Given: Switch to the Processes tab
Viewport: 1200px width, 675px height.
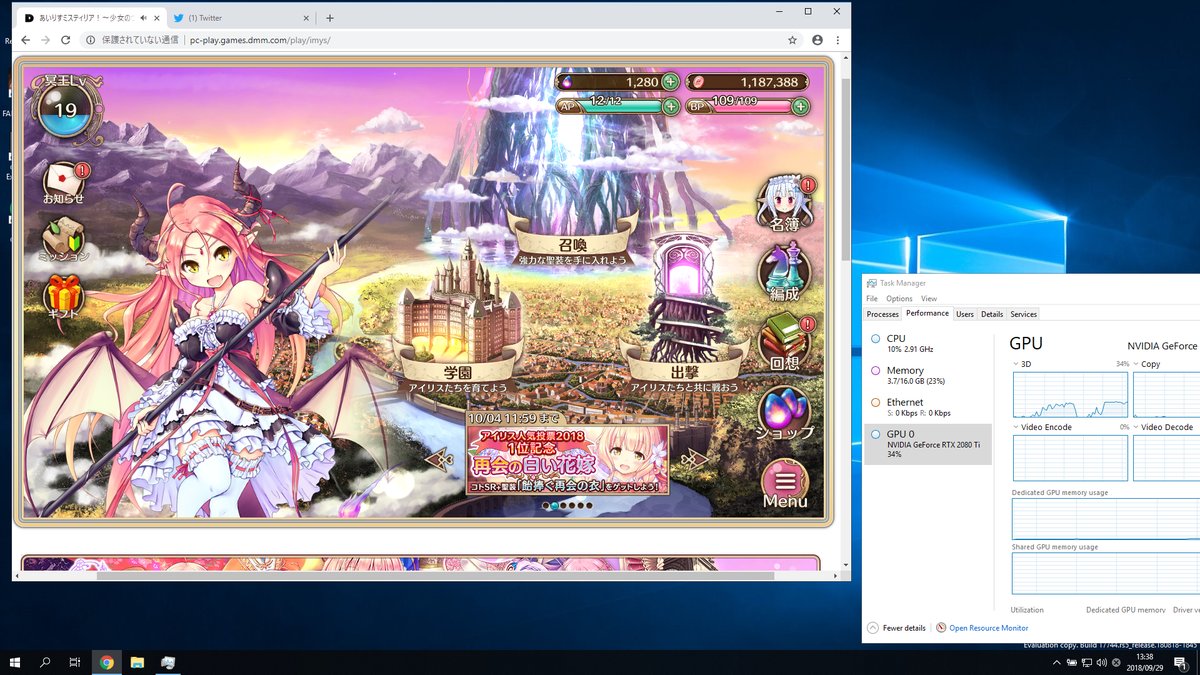Looking at the screenshot, I should coord(883,314).
